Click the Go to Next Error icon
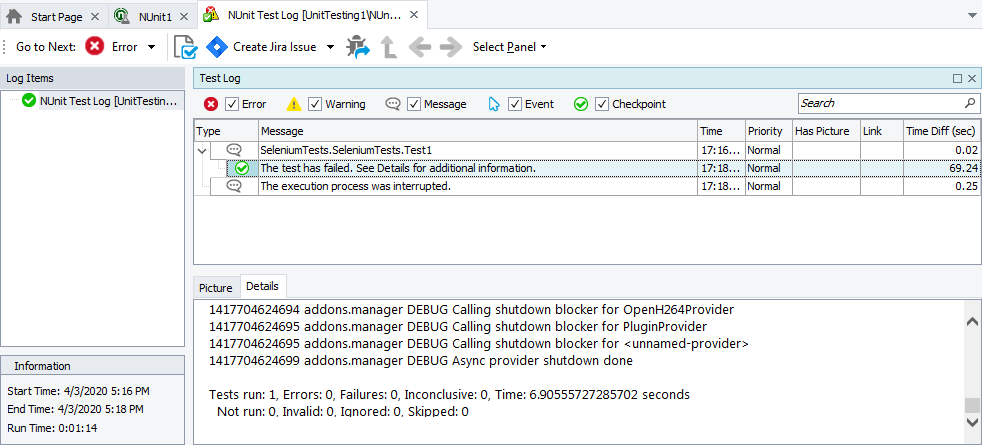Screen dimensions: 982x445 (x=95, y=47)
